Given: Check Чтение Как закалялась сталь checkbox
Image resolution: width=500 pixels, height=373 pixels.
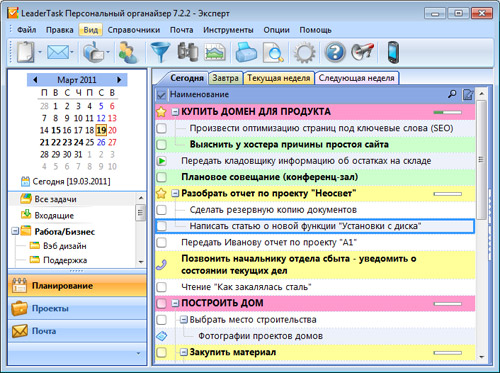Looking at the screenshot, I should (x=162, y=287).
